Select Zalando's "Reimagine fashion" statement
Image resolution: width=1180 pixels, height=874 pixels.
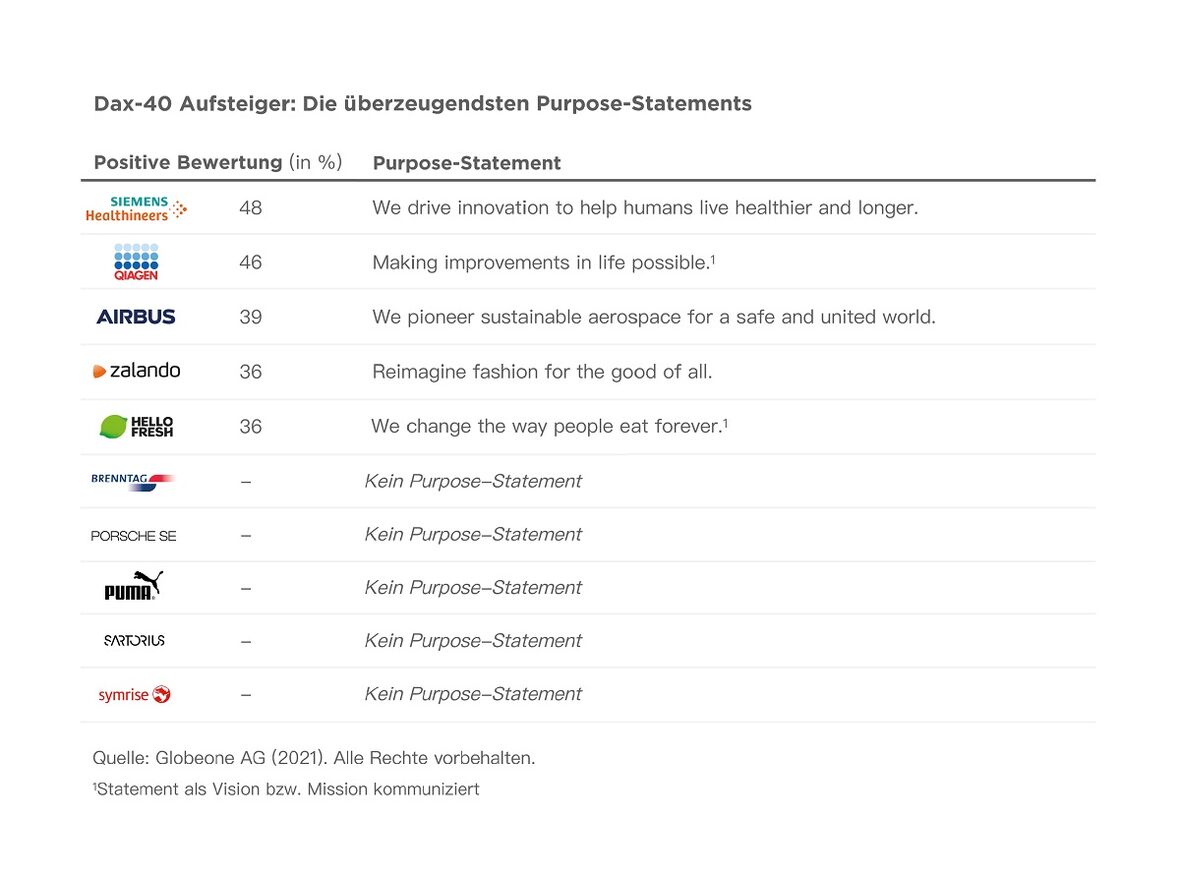542,372
